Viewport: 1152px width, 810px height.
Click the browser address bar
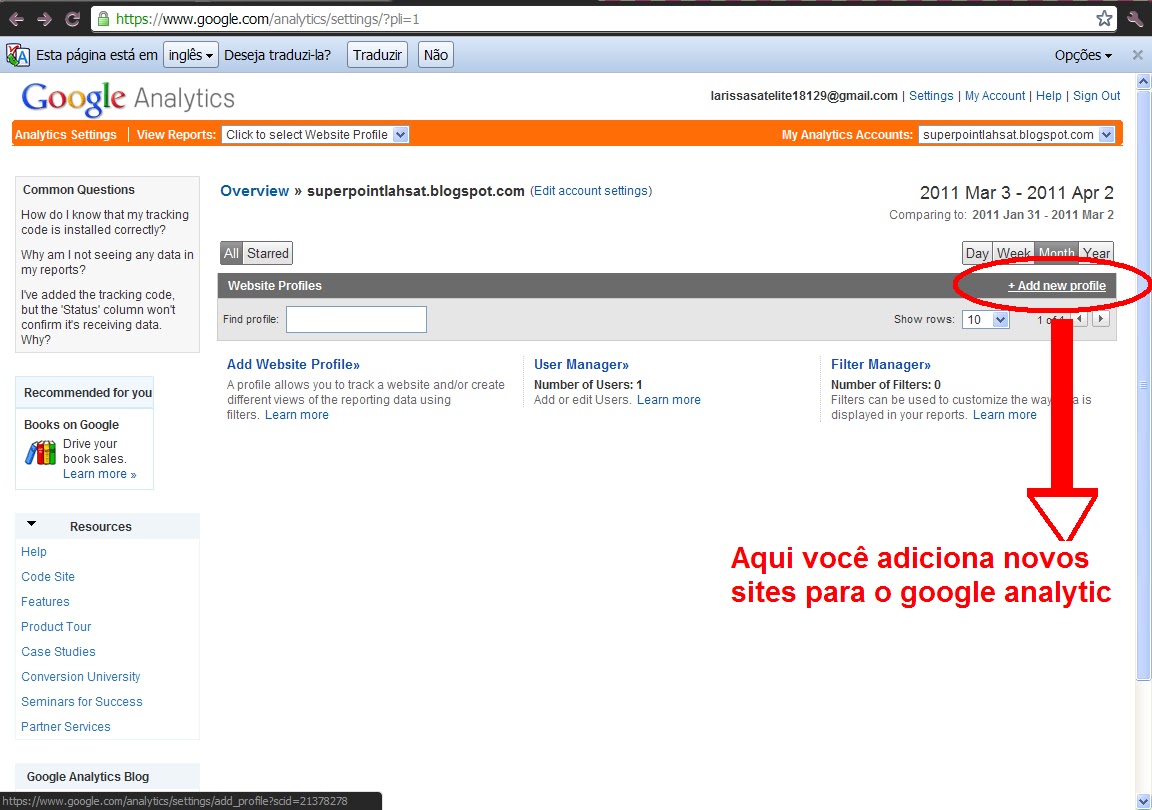(x=602, y=19)
